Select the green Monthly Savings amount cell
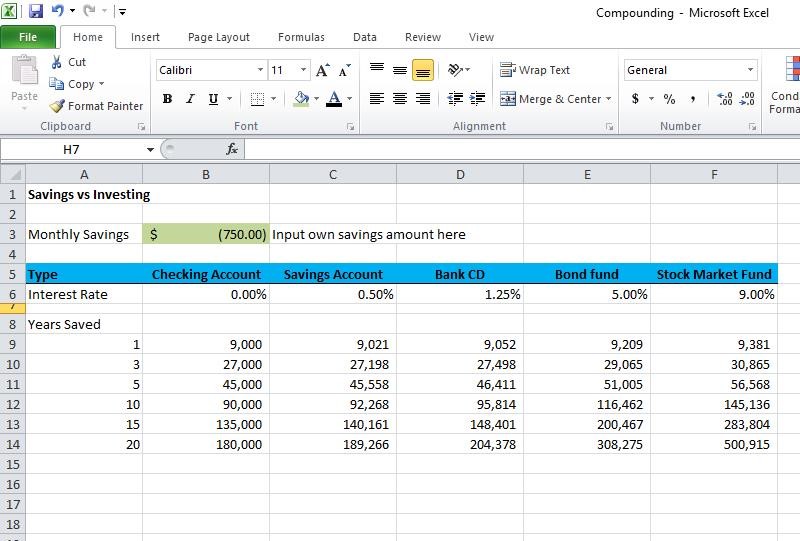Image resolution: width=800 pixels, height=541 pixels. (206, 234)
